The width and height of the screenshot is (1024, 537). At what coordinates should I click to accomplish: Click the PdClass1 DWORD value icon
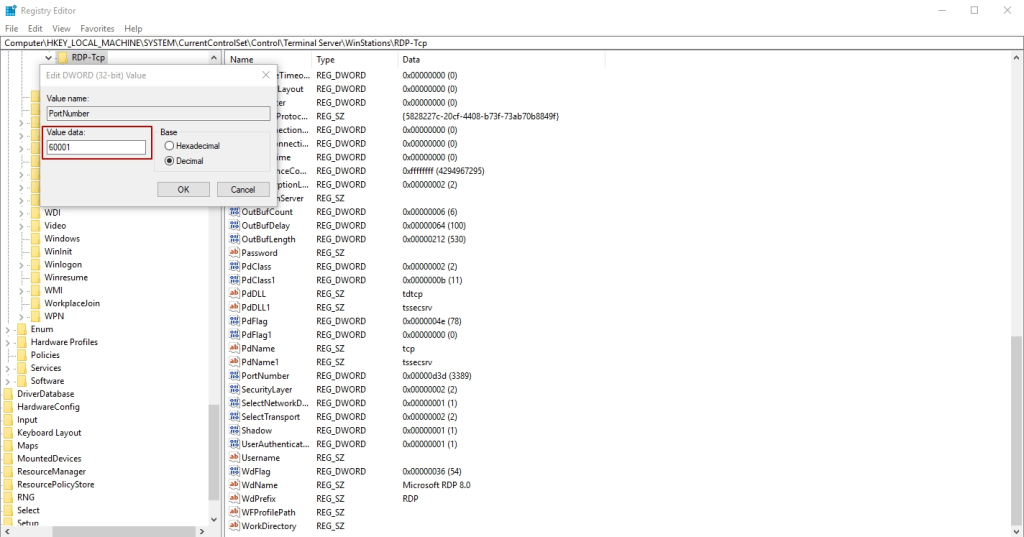(x=234, y=280)
